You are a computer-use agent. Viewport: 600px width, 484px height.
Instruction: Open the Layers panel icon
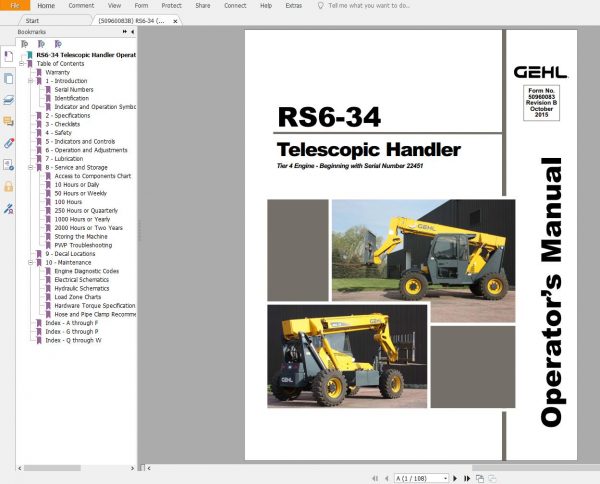coord(8,100)
